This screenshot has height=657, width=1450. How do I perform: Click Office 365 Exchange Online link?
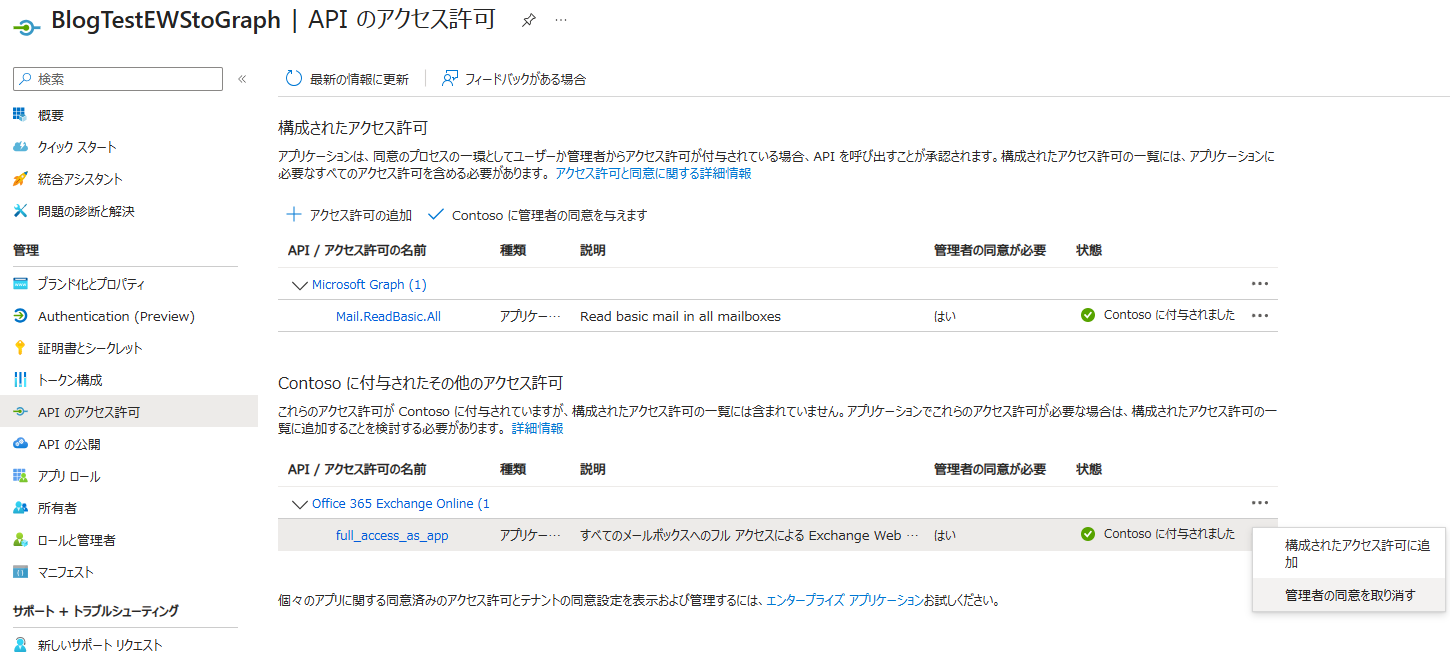click(401, 503)
